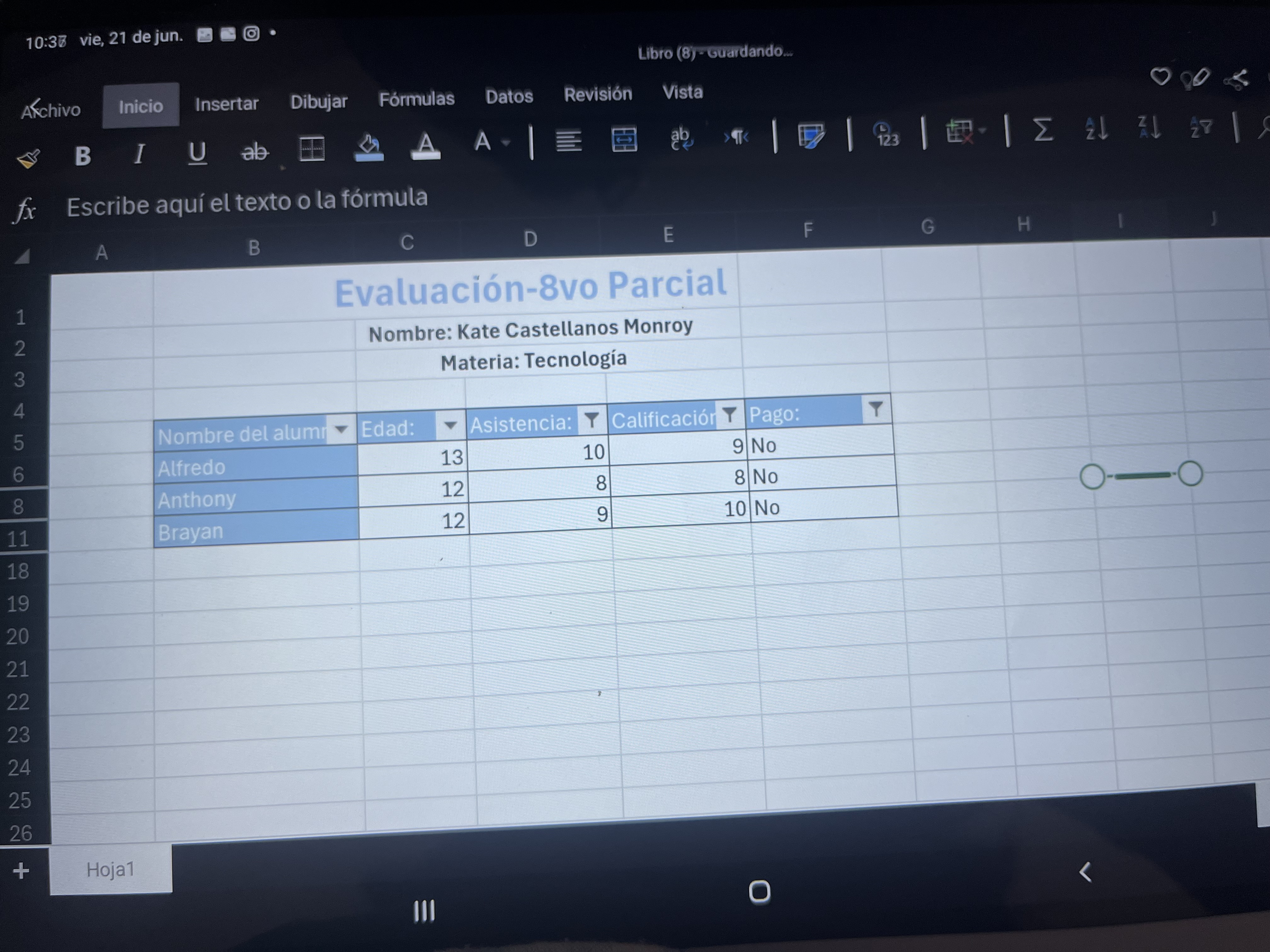
Task: Apply strikethrough formatting
Action: (254, 152)
